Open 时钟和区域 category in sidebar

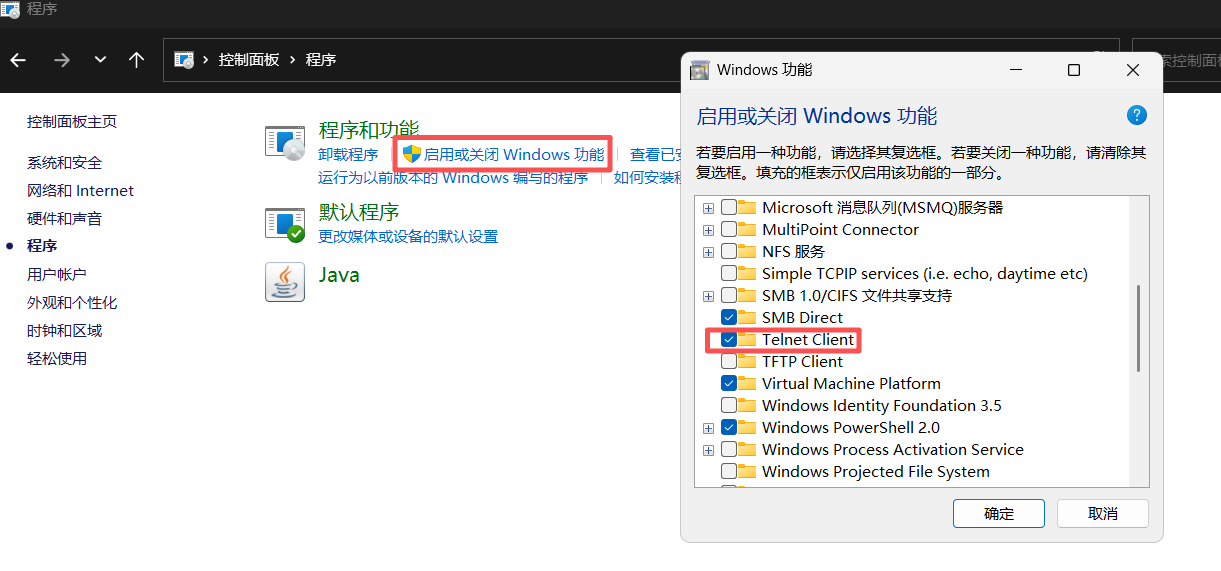[x=64, y=331]
